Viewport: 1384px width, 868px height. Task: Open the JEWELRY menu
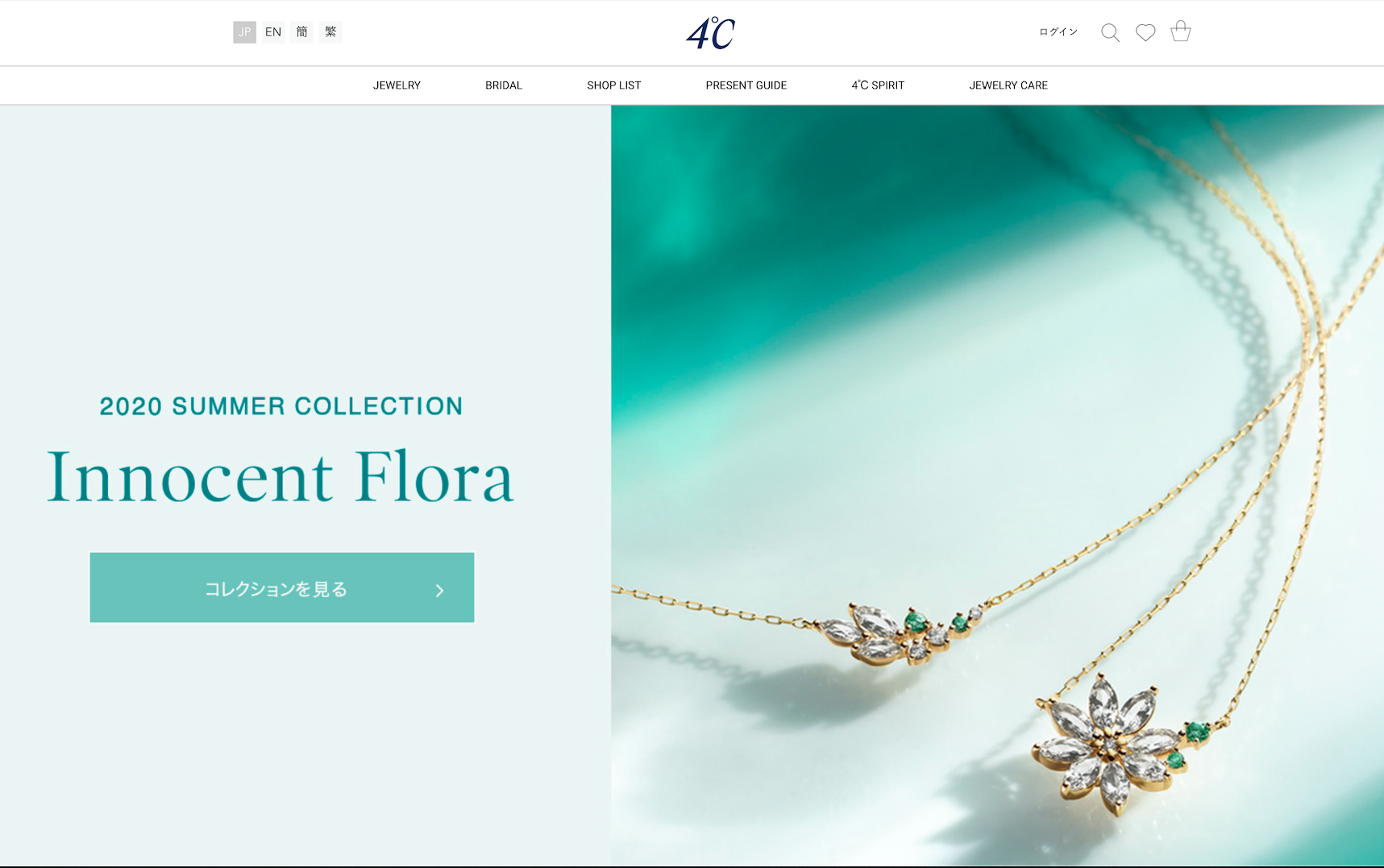[x=397, y=85]
